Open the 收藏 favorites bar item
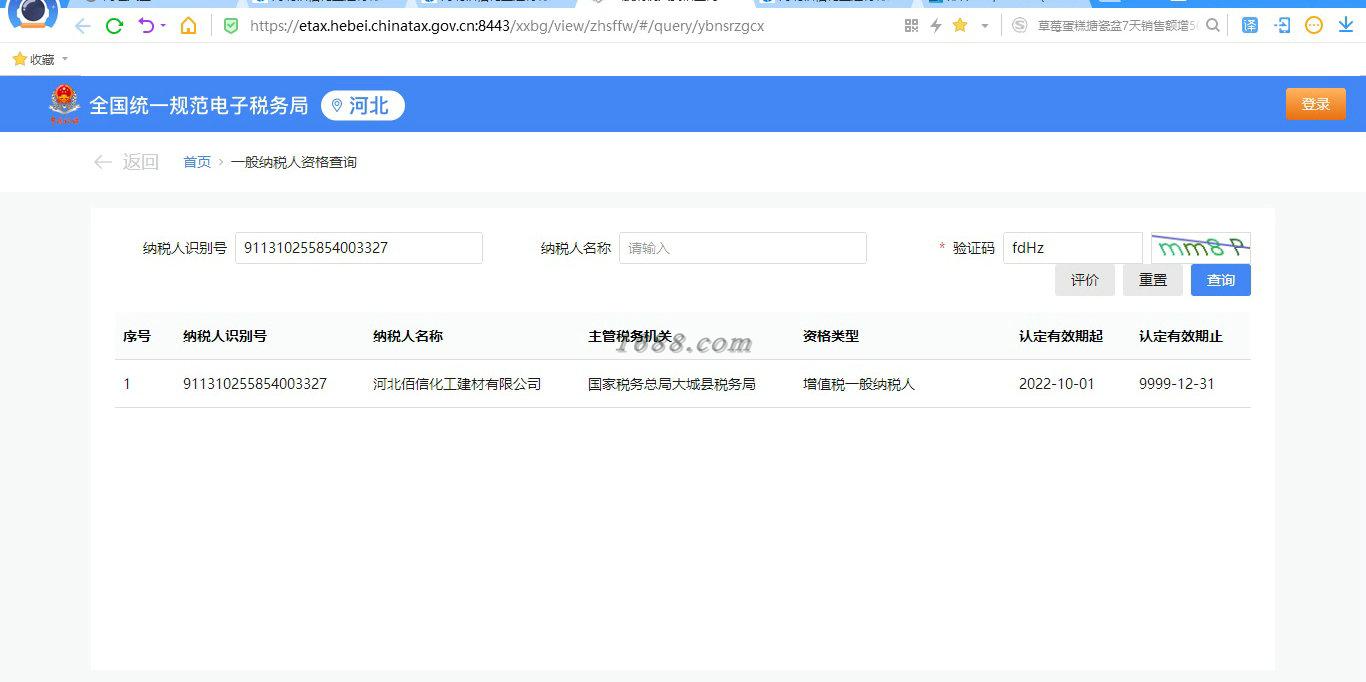 coord(34,60)
